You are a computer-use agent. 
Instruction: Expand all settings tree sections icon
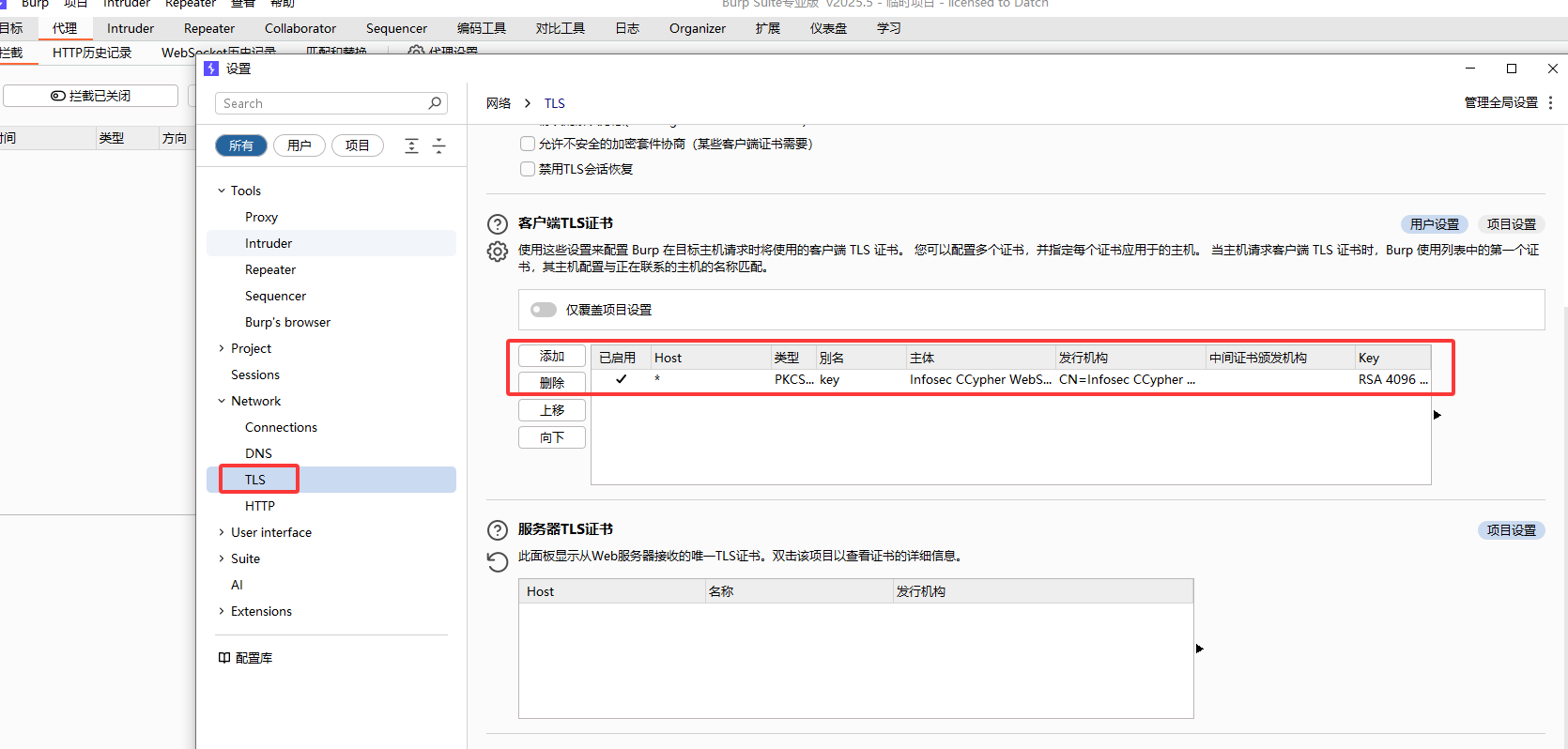tap(411, 145)
